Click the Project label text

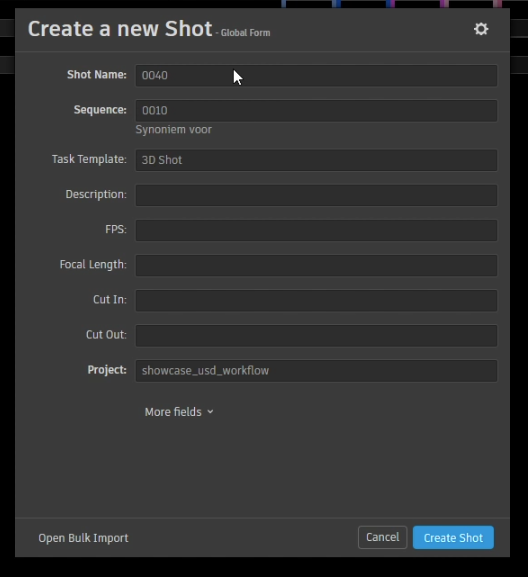107,370
